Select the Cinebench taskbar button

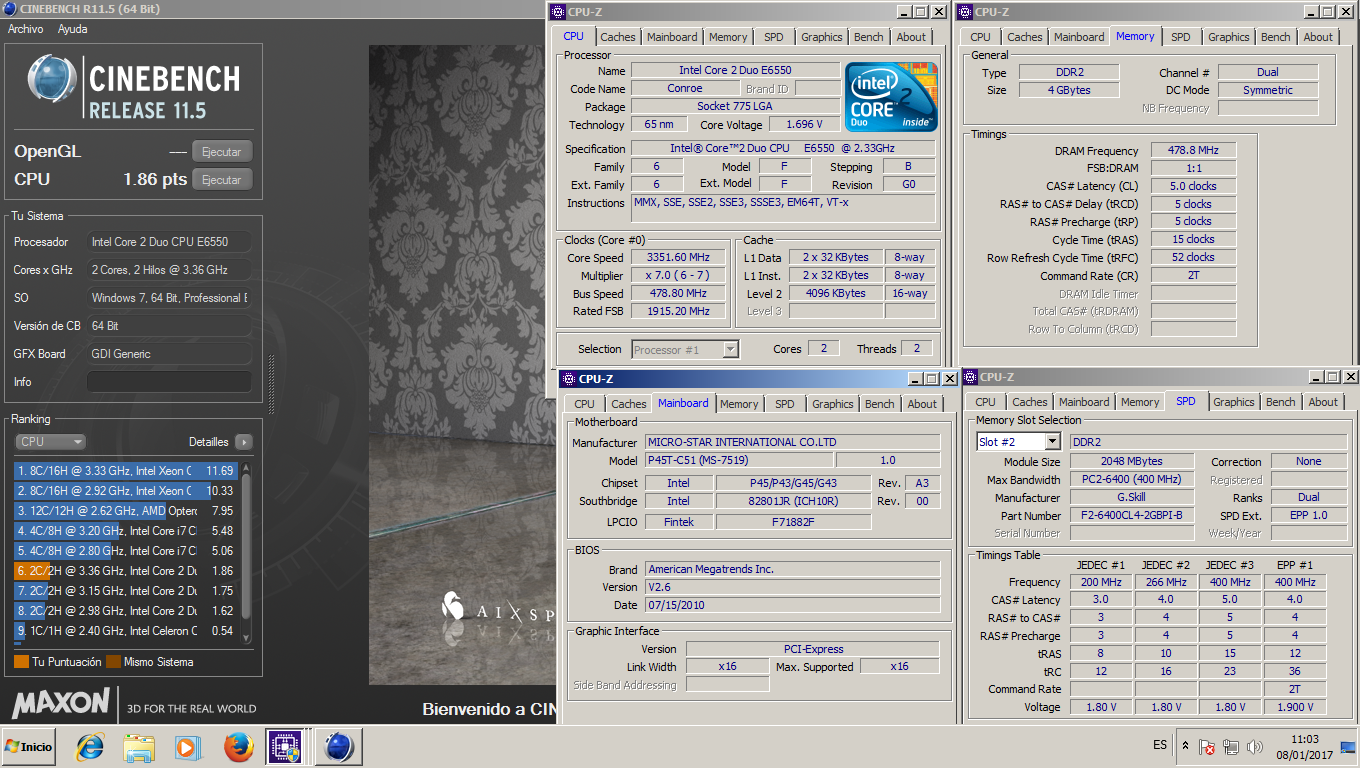point(339,747)
